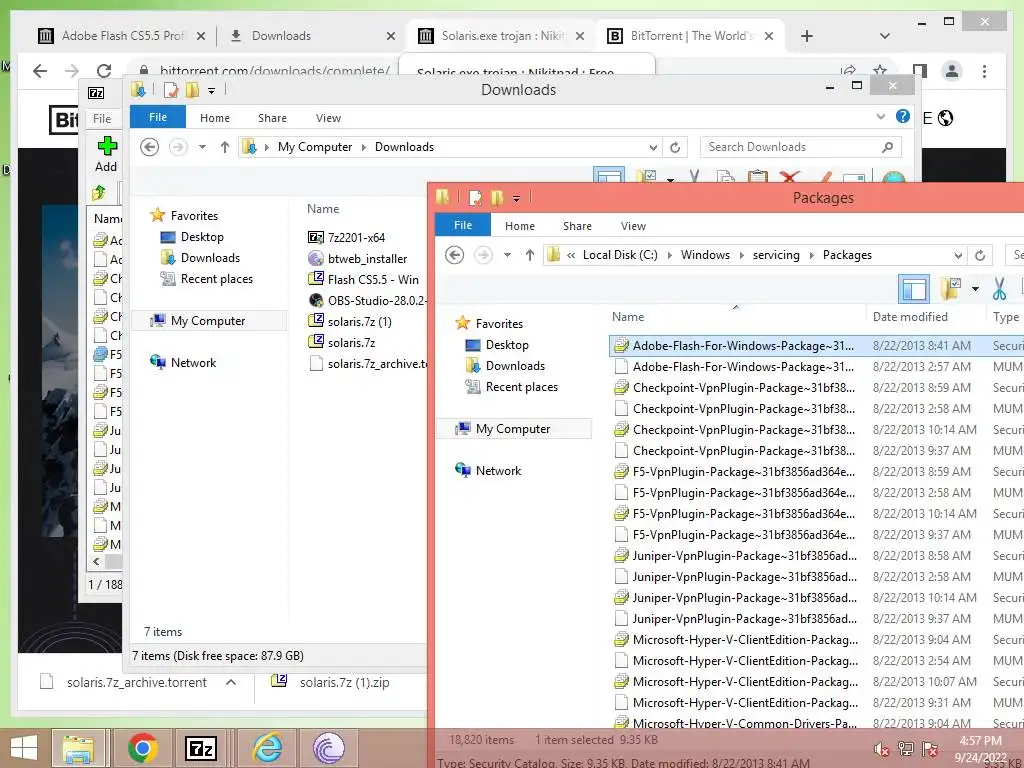The image size is (1024, 768).
Task: Click Help icon in Downloads window
Action: click(x=903, y=116)
